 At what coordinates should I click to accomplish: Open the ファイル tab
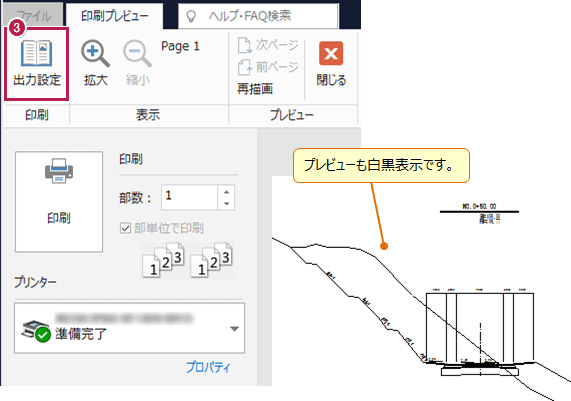pos(34,16)
